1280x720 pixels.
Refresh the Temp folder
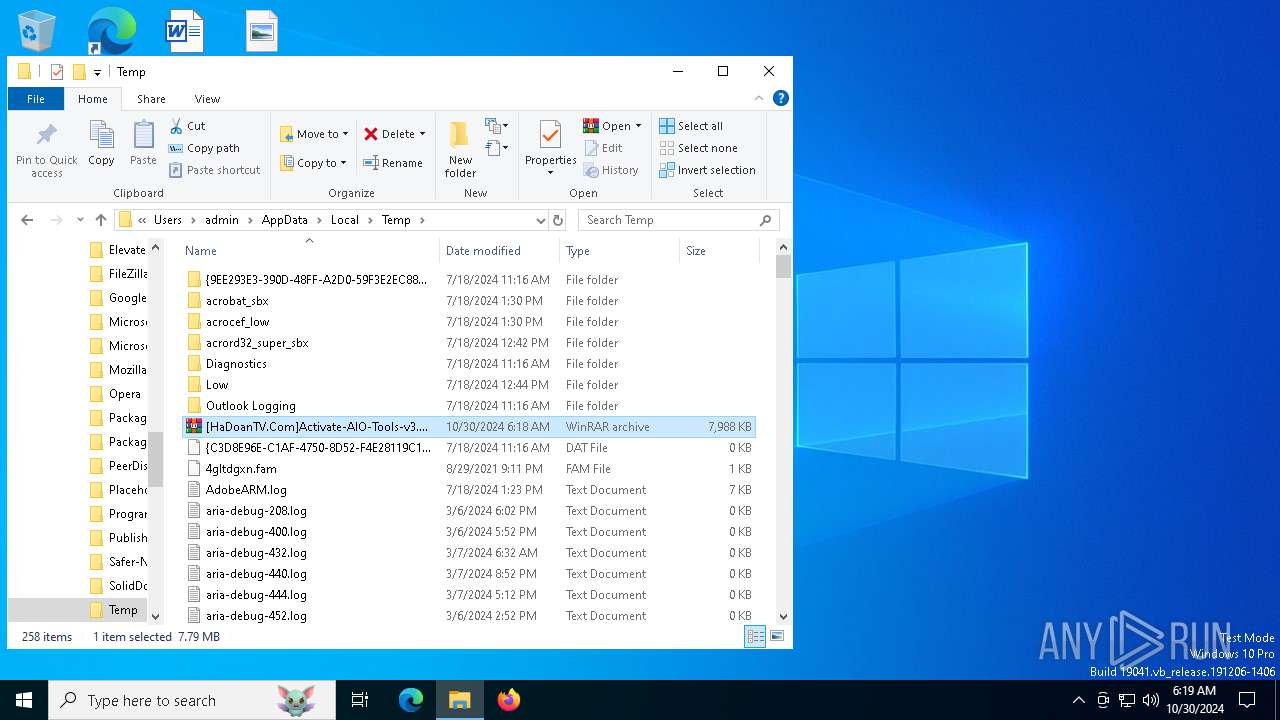(x=558, y=220)
